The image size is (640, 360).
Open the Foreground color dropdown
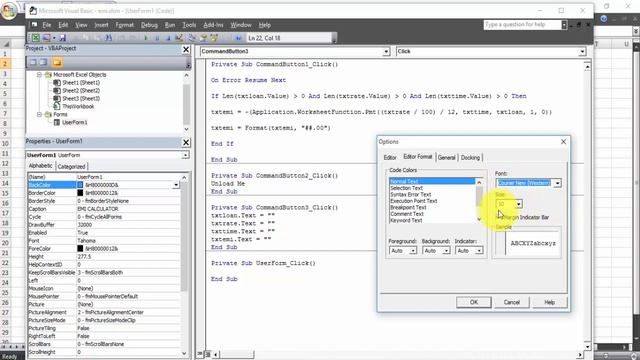pyautogui.click(x=413, y=251)
